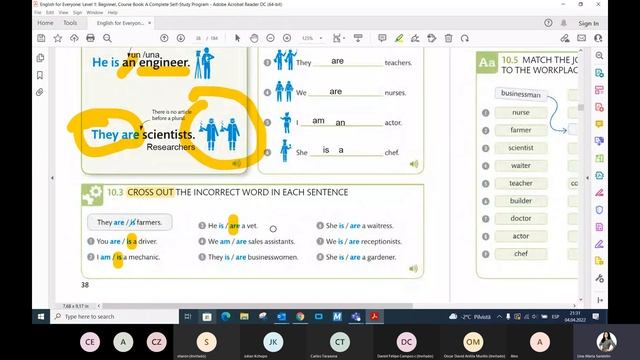Collapse the right tools pane arrow
640x360 pixels.
pyautogui.click(x=587, y=178)
